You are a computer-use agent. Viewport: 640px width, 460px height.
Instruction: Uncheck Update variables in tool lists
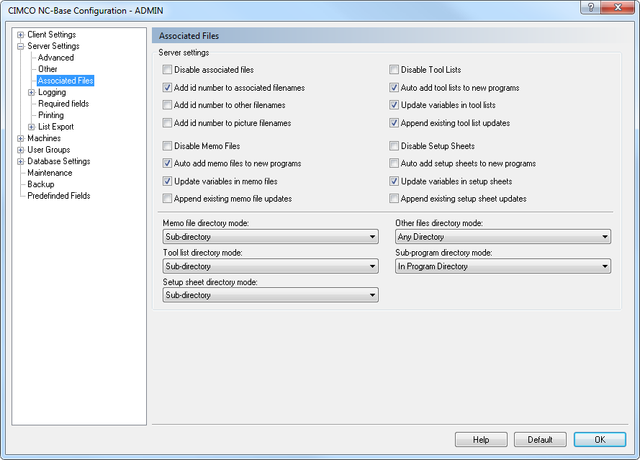coord(393,105)
